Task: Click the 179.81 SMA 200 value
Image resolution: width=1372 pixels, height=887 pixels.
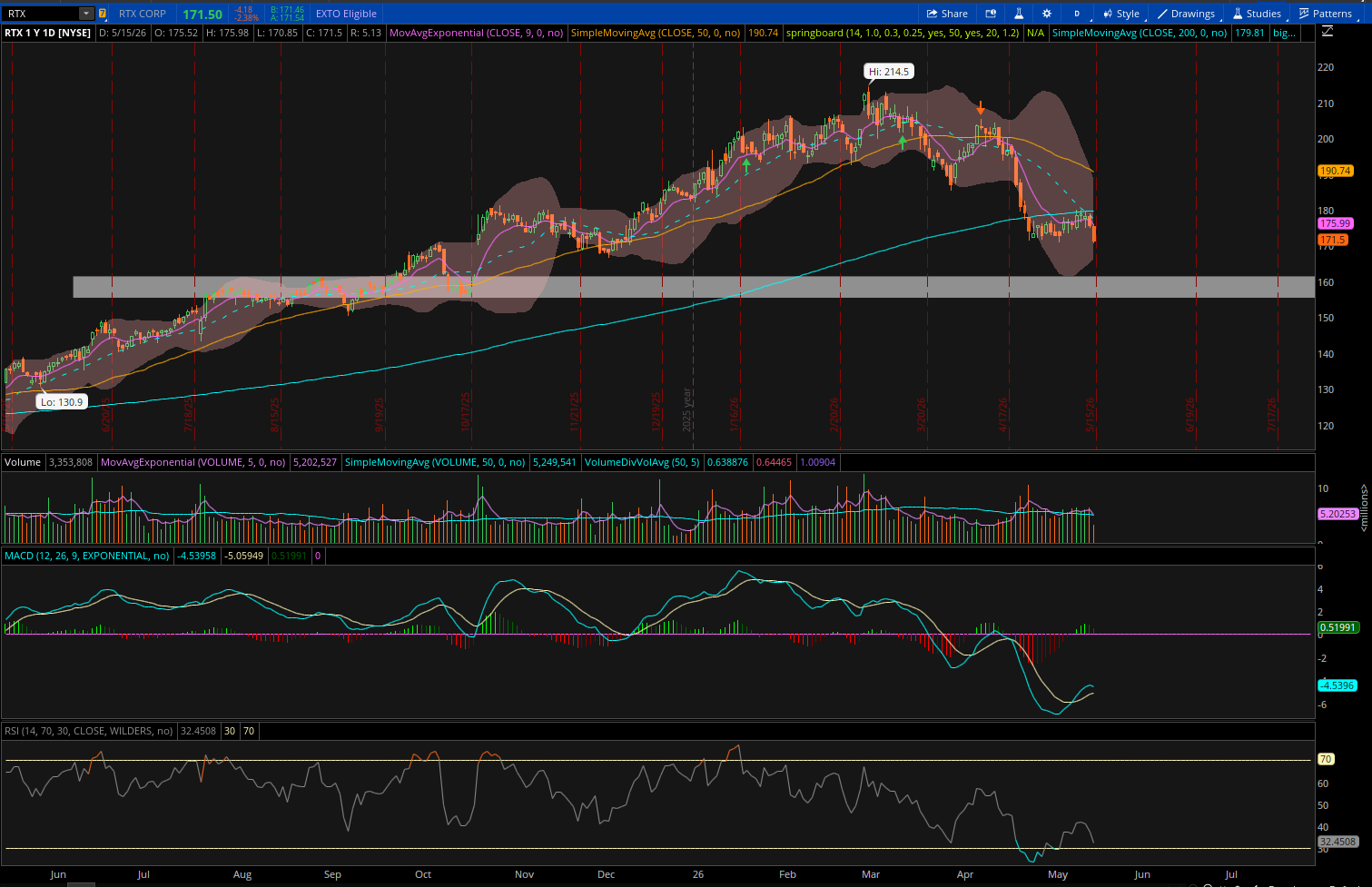Action: pyautogui.click(x=1250, y=33)
